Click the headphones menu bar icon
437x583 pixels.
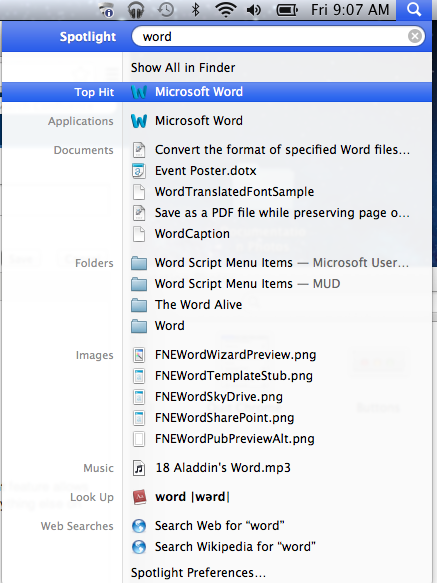pyautogui.click(x=136, y=10)
